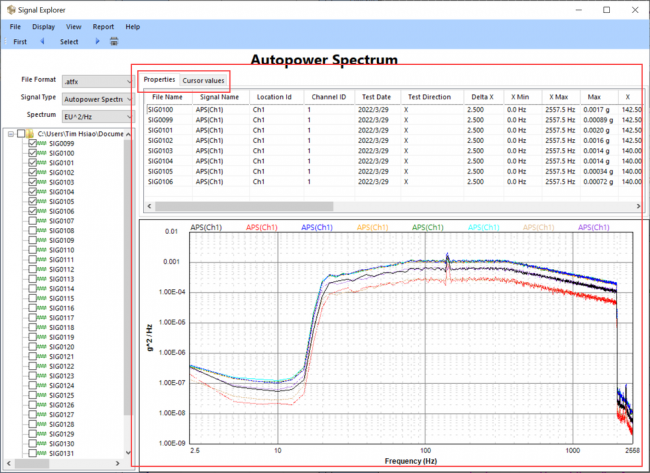This screenshot has width=650, height=473.
Task: Click the print icon in toolbar
Action: [x=113, y=42]
